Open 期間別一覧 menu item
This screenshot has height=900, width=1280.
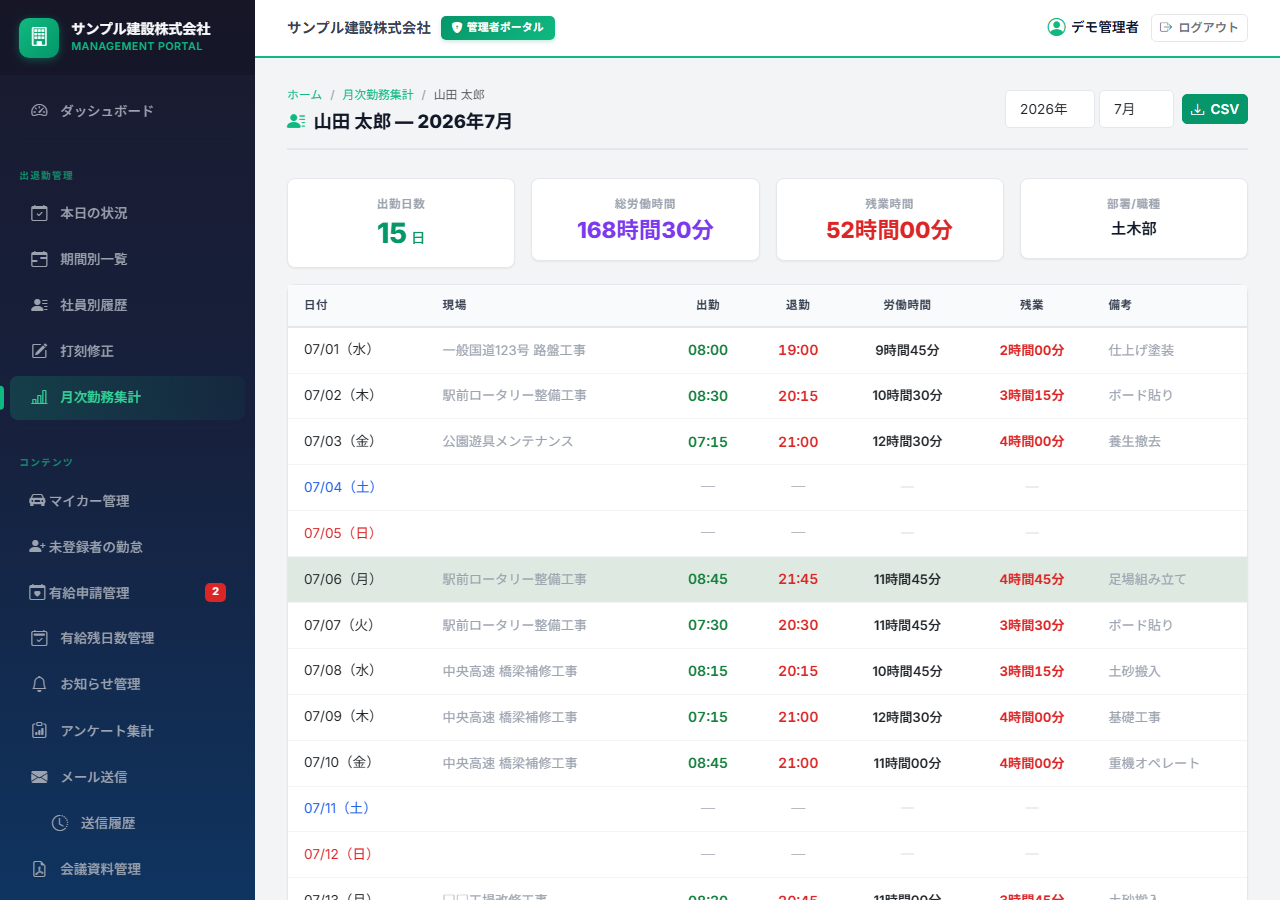pos(127,259)
